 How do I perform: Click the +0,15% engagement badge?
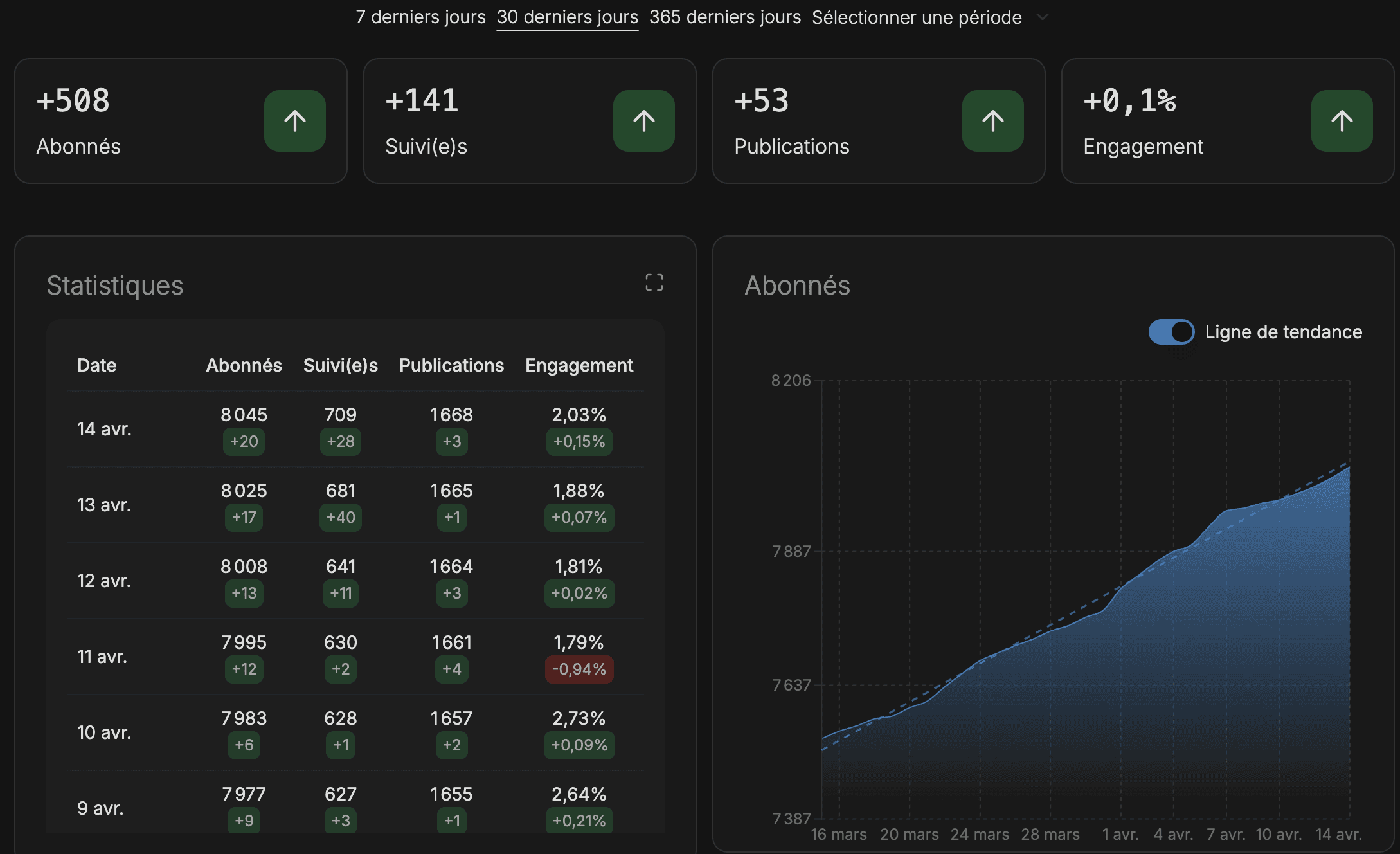pyautogui.click(x=579, y=442)
